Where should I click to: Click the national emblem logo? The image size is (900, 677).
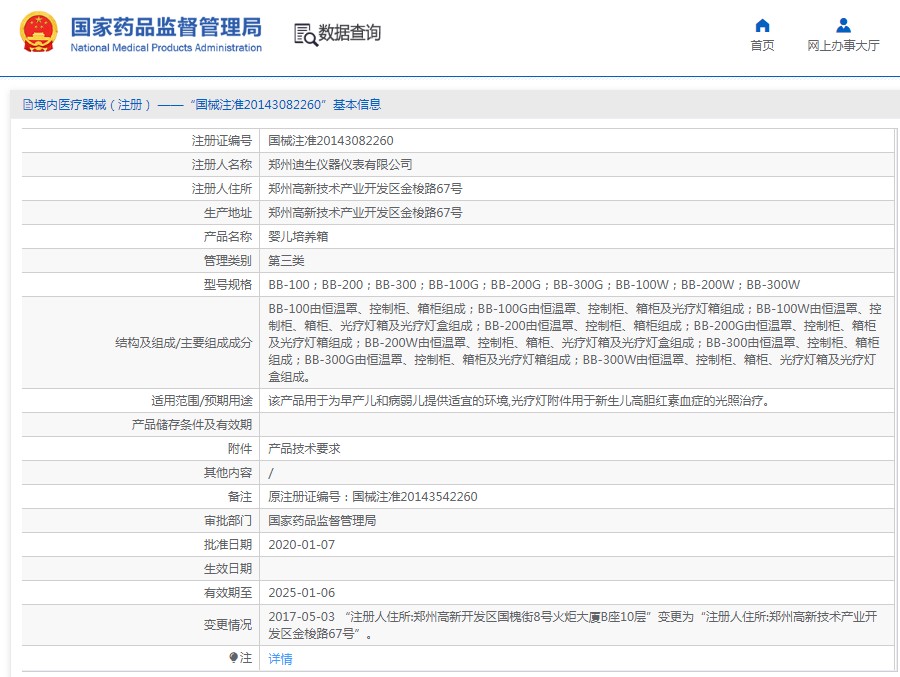coord(38,32)
